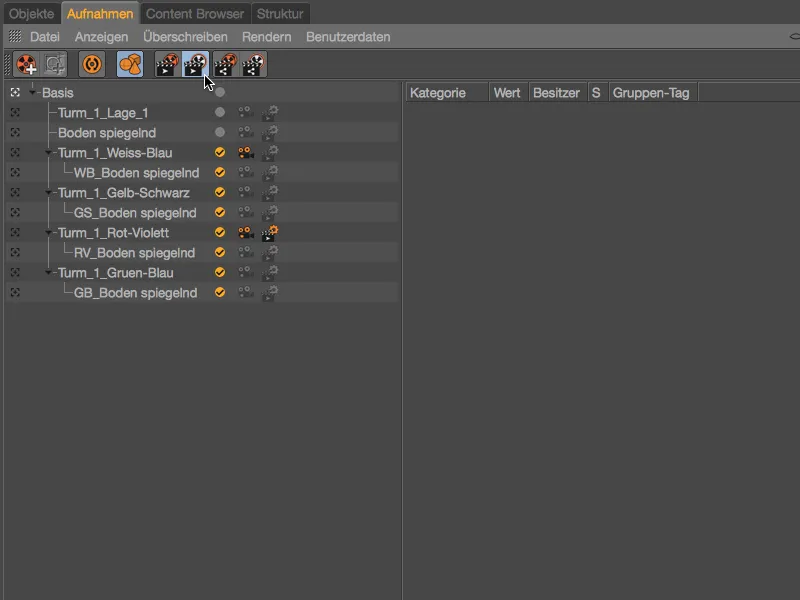The width and height of the screenshot is (800, 600).
Task: Open the Anzeigen menu
Action: [102, 37]
